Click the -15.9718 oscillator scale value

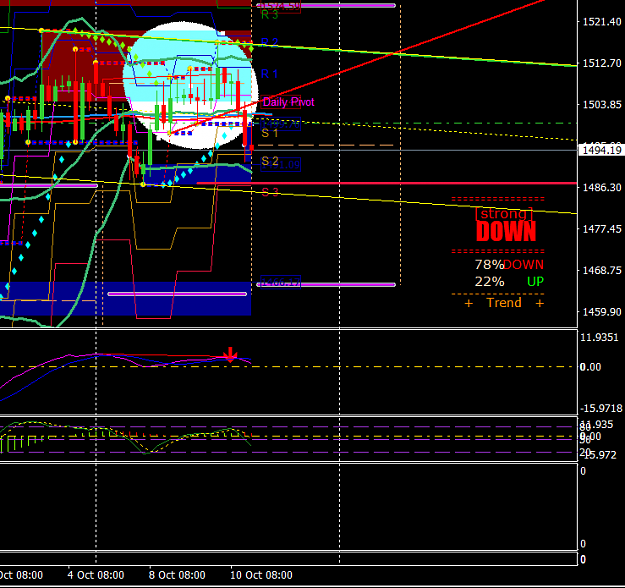[x=601, y=408]
